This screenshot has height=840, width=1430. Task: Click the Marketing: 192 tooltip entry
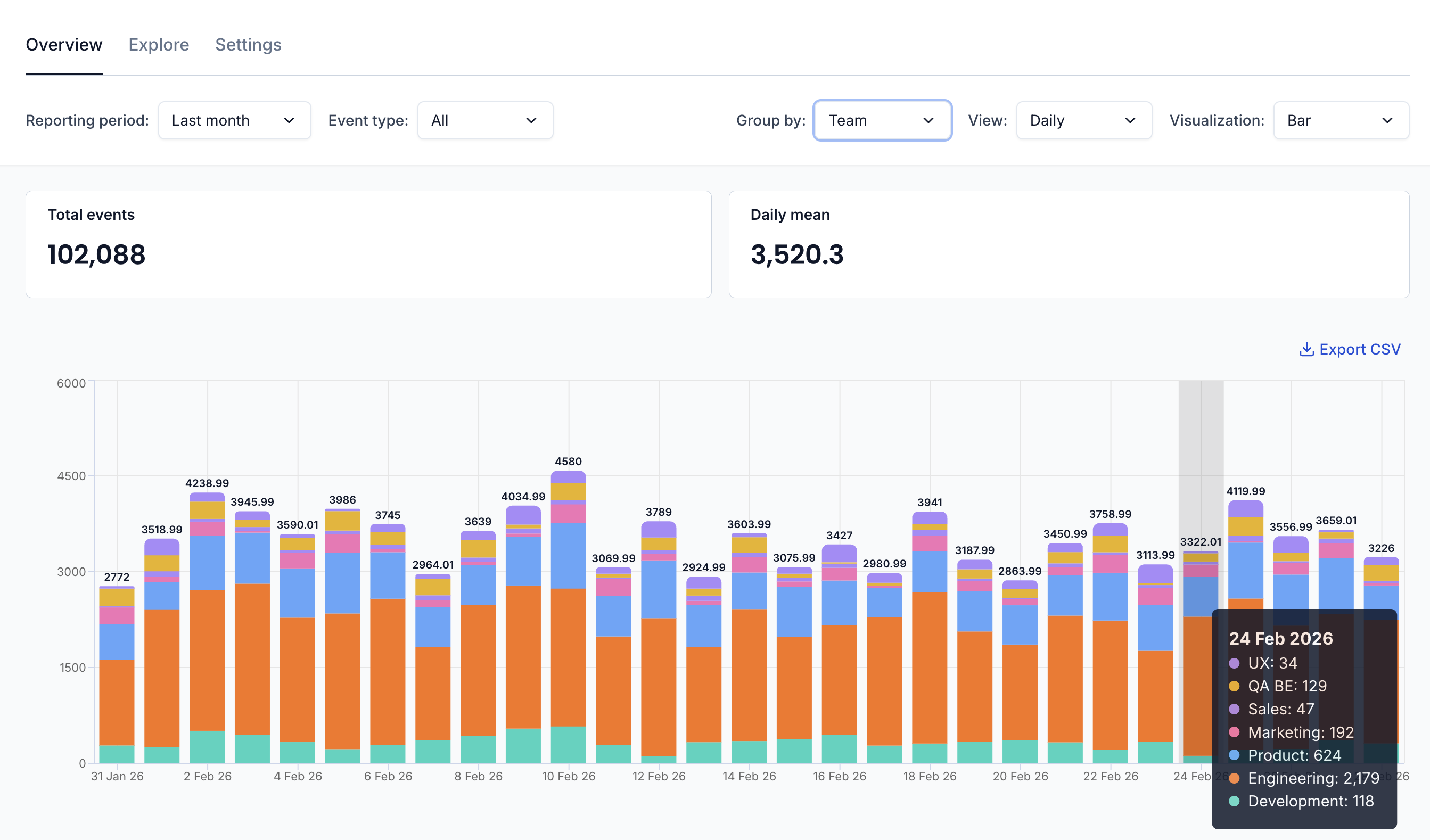click(x=1292, y=732)
